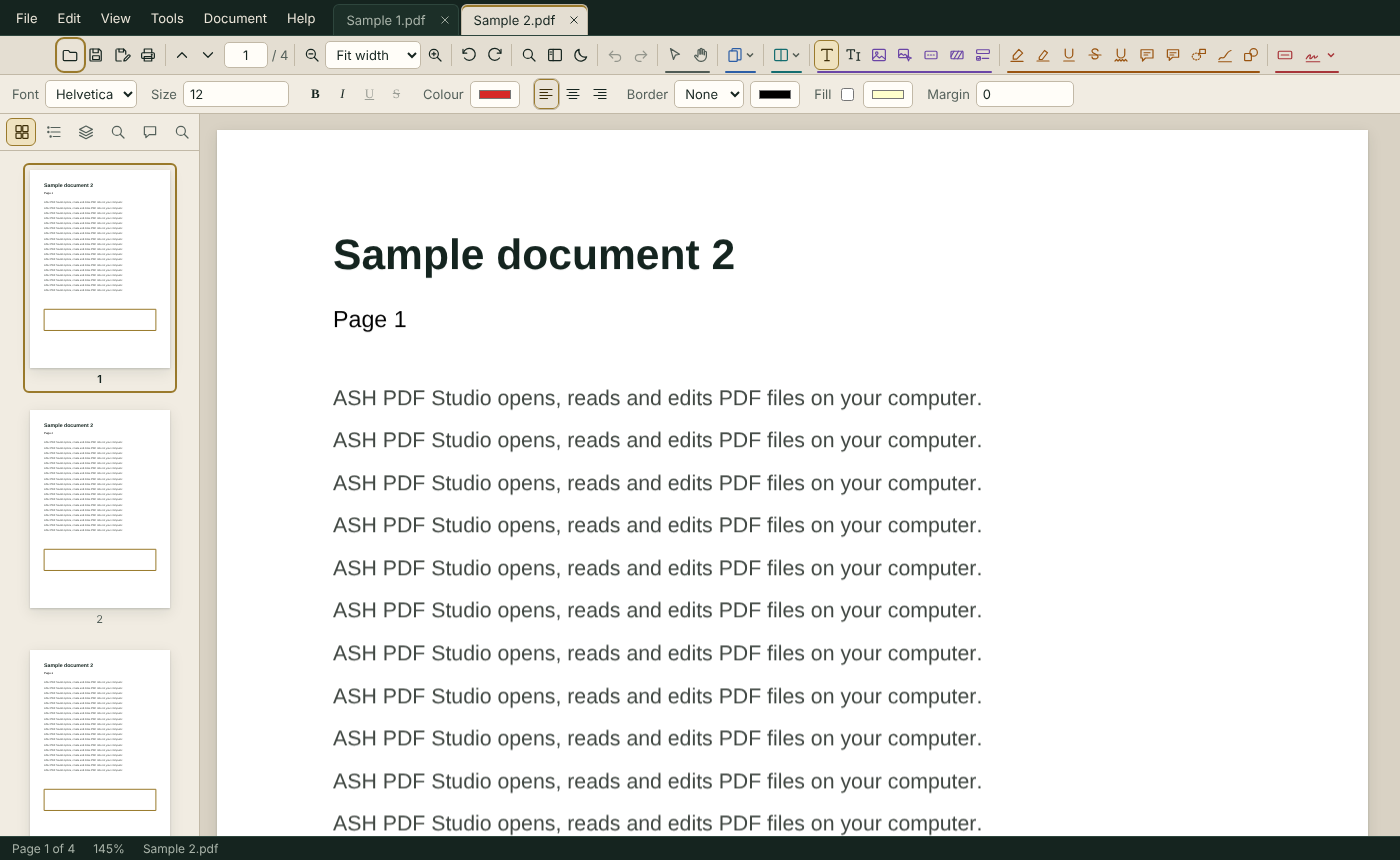Open the Tools menu
The image size is (1400, 860).
[x=167, y=18]
